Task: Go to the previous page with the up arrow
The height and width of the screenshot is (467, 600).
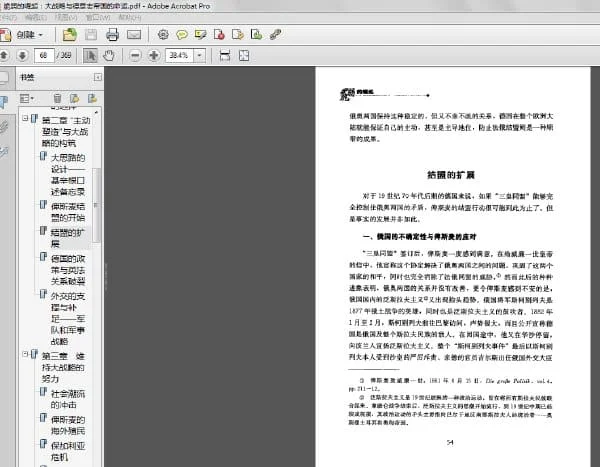Action: point(4,56)
